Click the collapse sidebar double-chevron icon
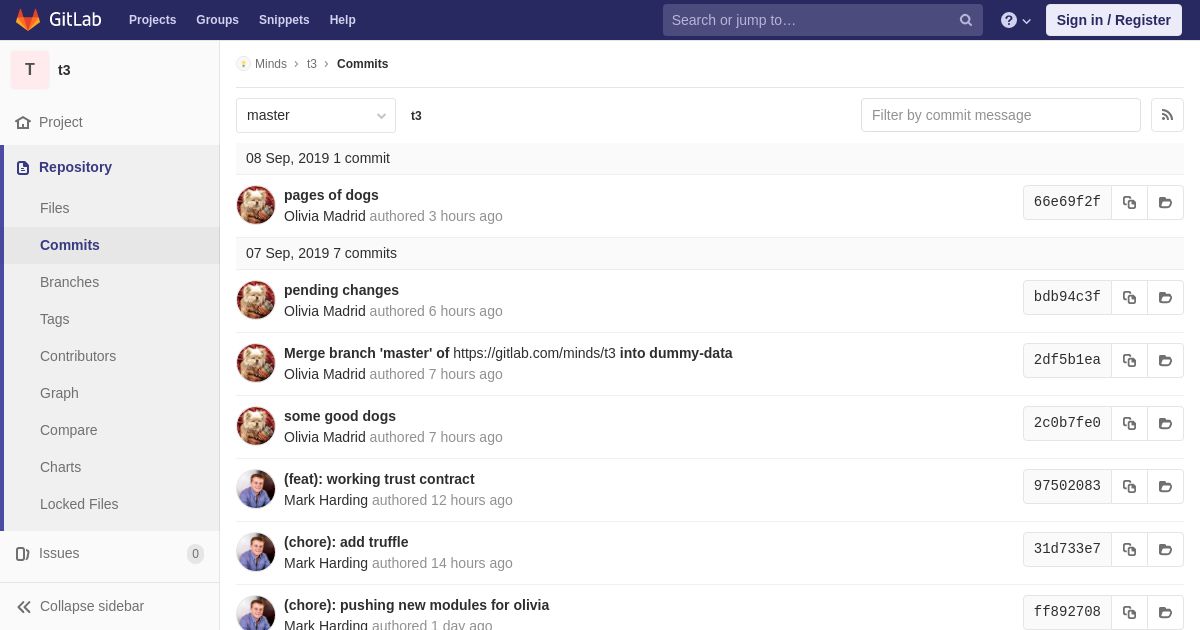This screenshot has height=630, width=1200. point(24,606)
